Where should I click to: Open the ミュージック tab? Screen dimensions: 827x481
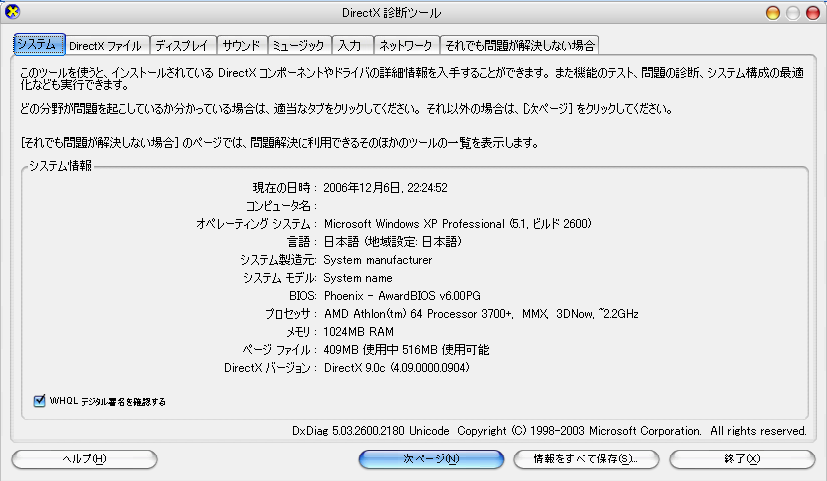(x=300, y=46)
